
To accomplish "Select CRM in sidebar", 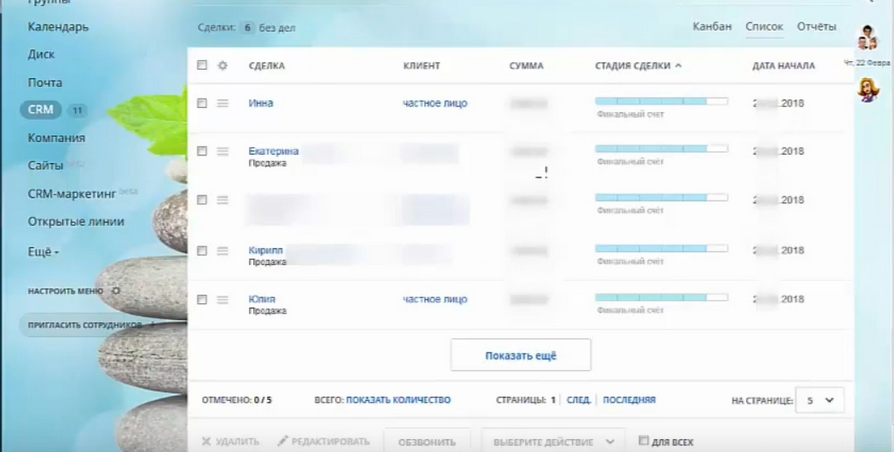I will [x=40, y=109].
